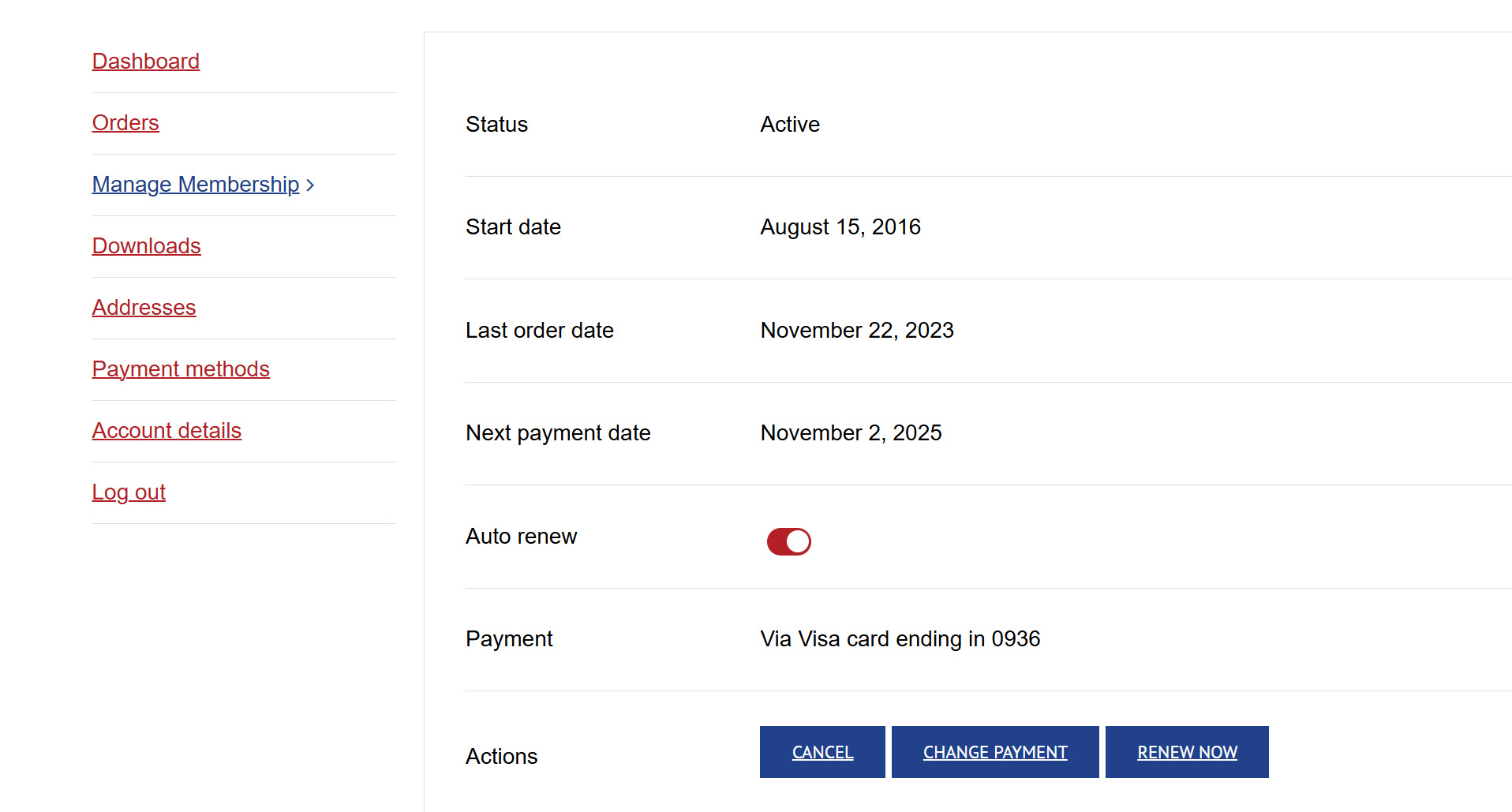Click the chevron arrow beside Manage Membership

pyautogui.click(x=310, y=185)
